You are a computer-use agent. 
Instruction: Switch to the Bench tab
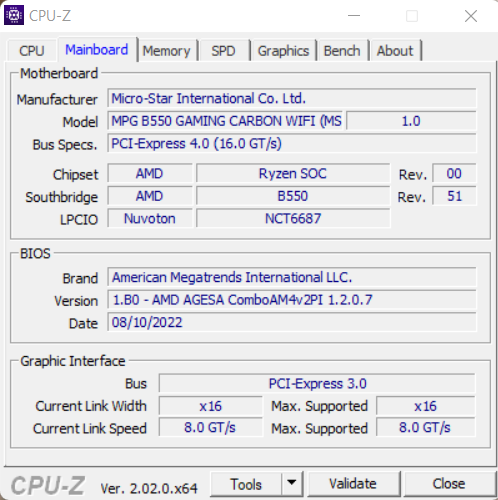[x=342, y=51]
